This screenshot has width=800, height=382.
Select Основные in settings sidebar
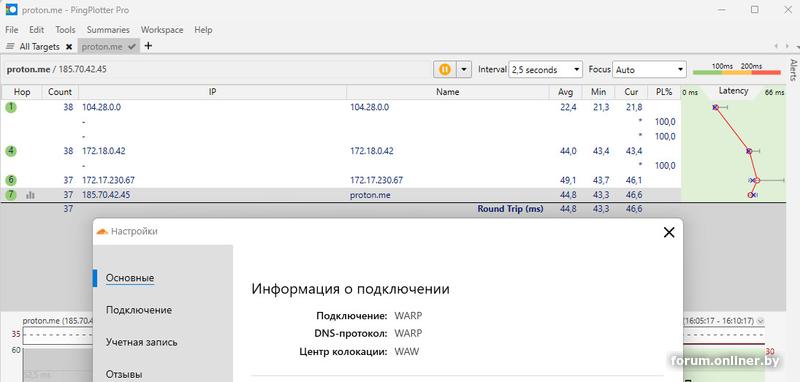coord(130,278)
